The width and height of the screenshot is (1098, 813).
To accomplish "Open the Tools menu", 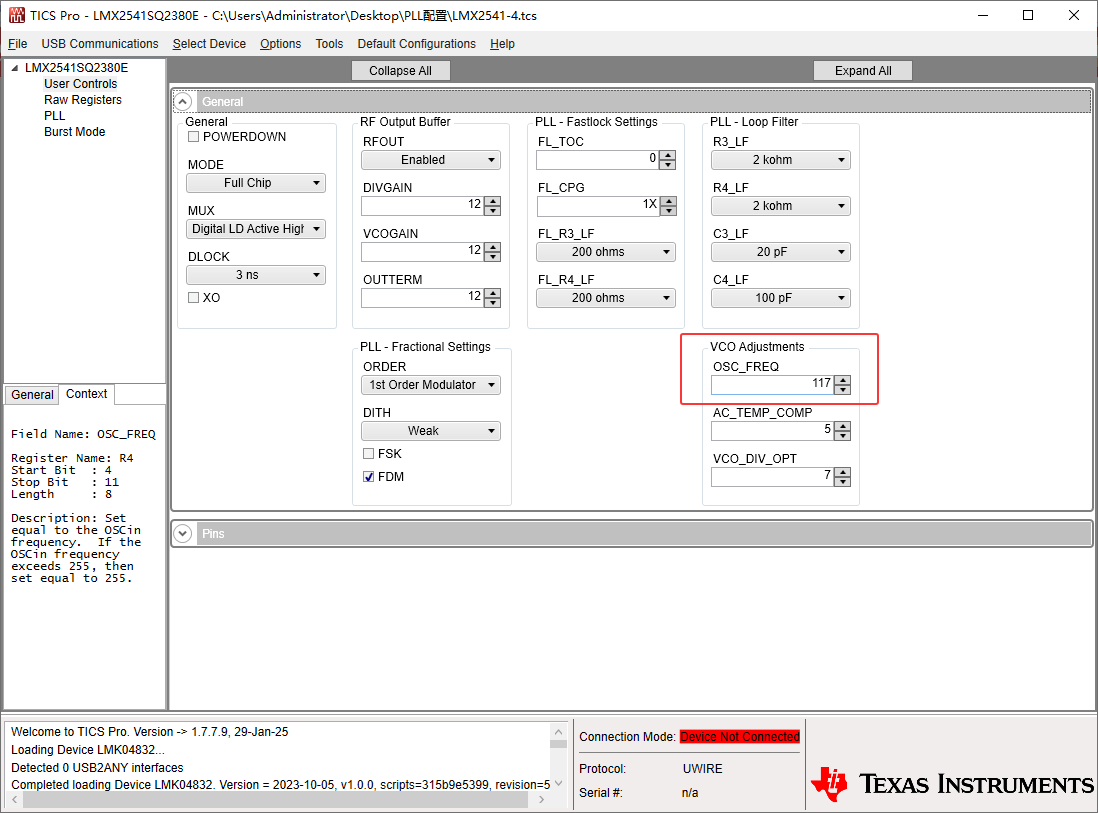I will coord(329,43).
